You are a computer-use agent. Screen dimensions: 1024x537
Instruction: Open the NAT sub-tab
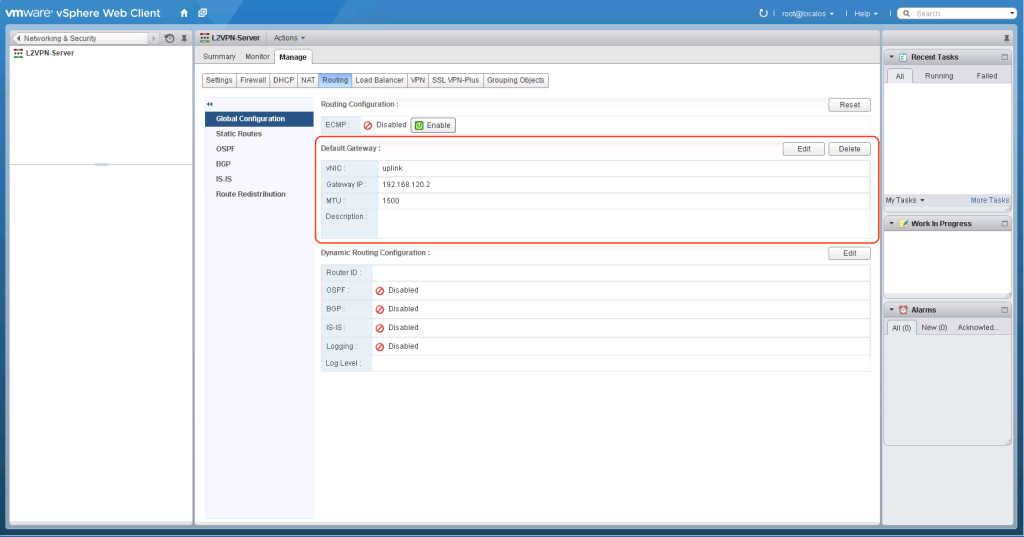tap(308, 80)
